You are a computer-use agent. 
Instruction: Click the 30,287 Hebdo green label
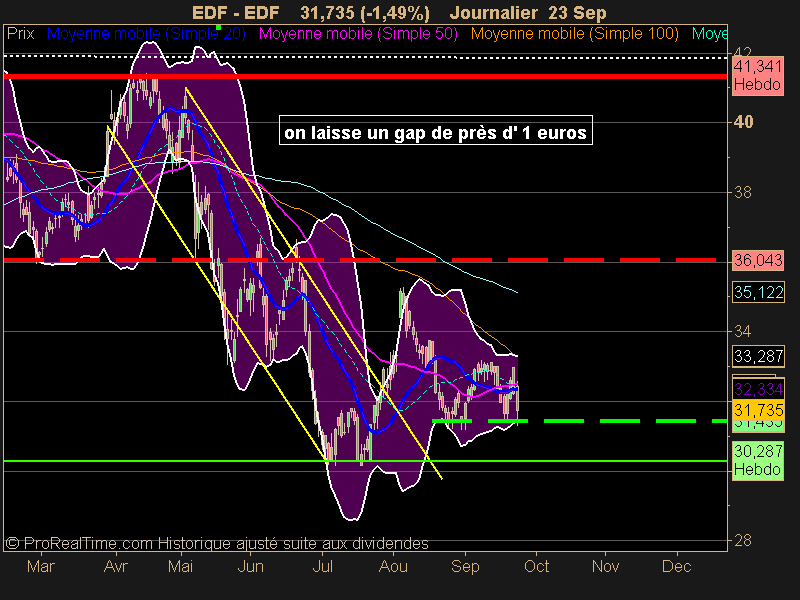point(758,460)
